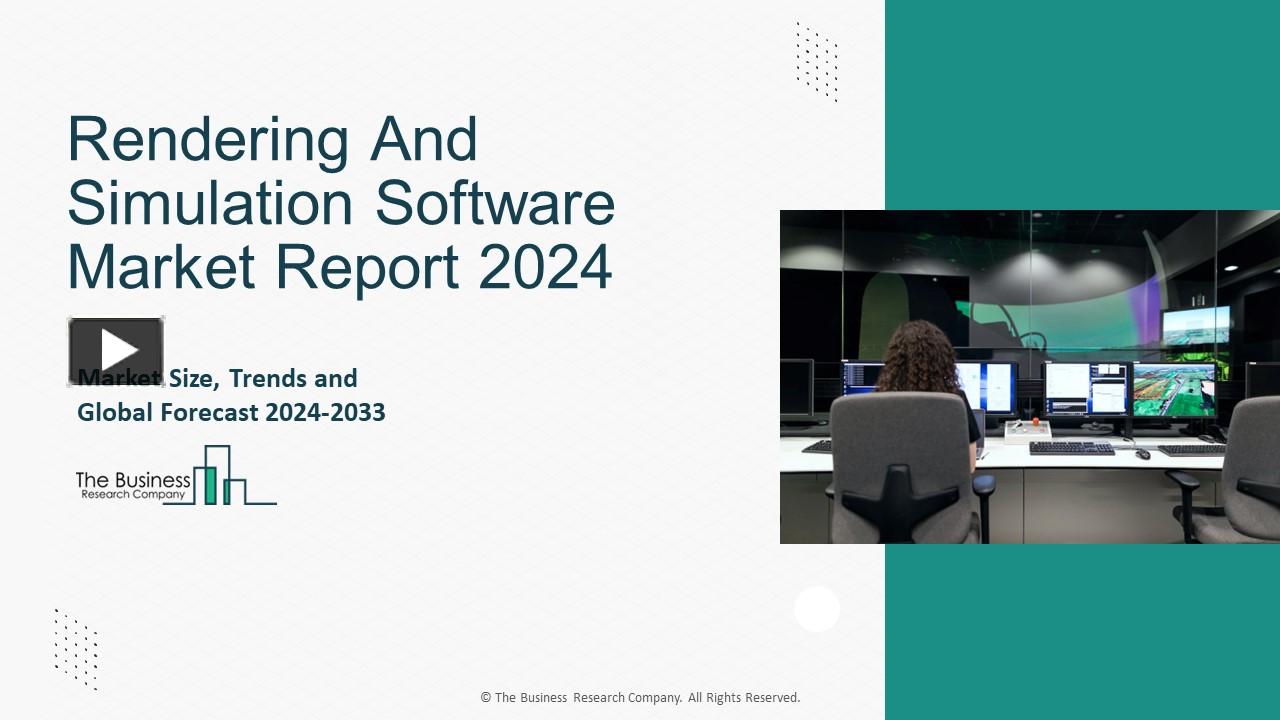Click the bar chart logo icon
The height and width of the screenshot is (720, 1280).
click(224, 476)
